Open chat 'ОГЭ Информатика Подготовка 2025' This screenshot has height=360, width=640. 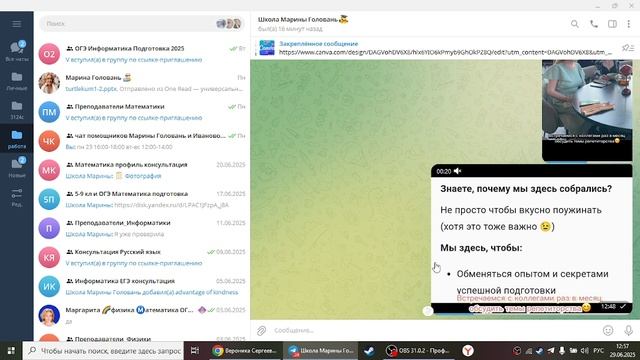tap(142, 54)
